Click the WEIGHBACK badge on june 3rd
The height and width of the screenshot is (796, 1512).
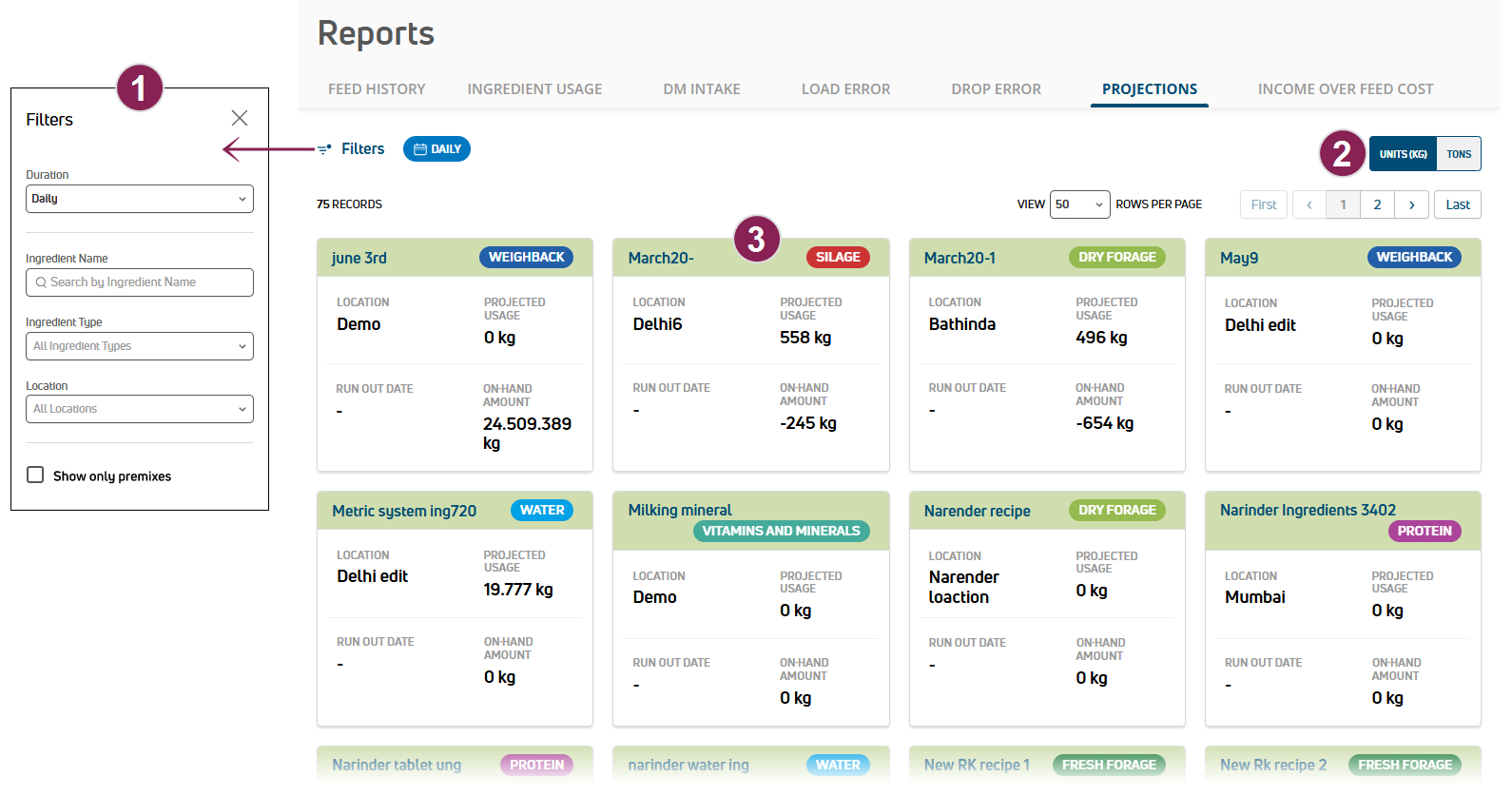pos(526,258)
